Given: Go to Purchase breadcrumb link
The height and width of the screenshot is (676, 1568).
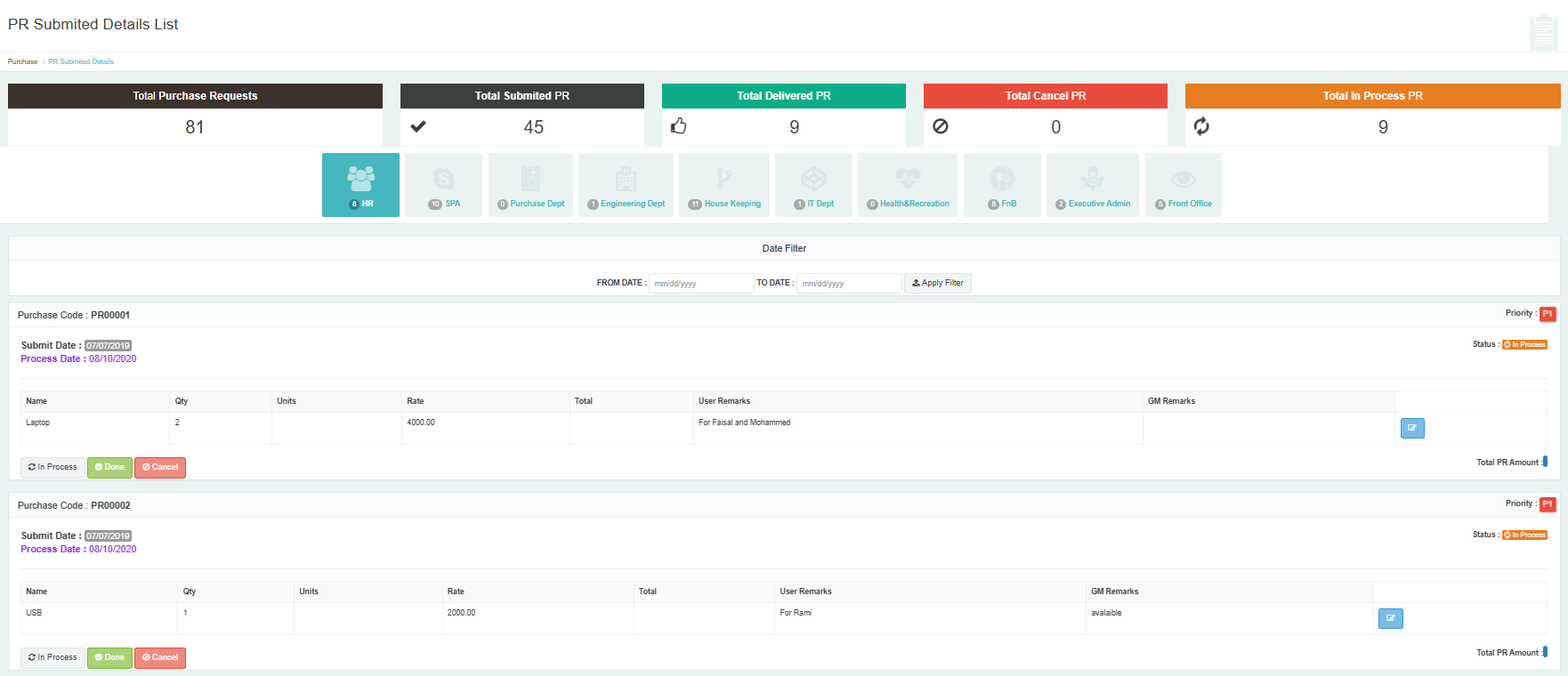Looking at the screenshot, I should [x=23, y=62].
